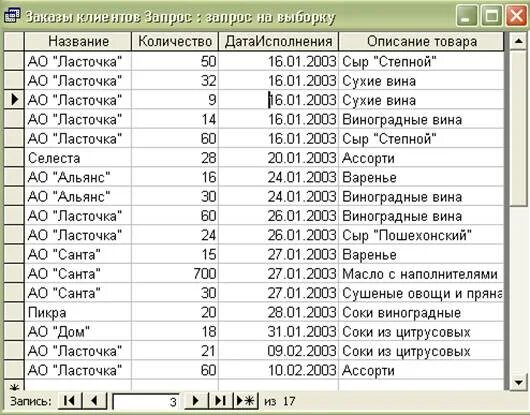Viewport: 530px width, 415px height.
Task: Click the cell Соки виноградные
Action: [x=421, y=312]
